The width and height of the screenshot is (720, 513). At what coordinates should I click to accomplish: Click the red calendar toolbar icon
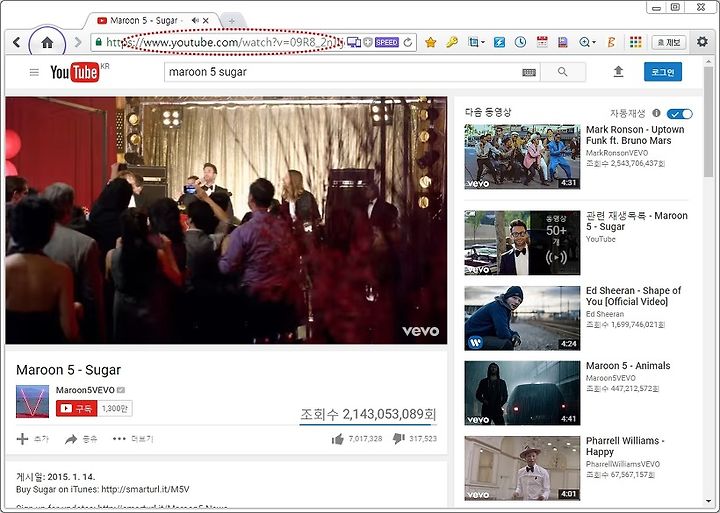coord(542,42)
